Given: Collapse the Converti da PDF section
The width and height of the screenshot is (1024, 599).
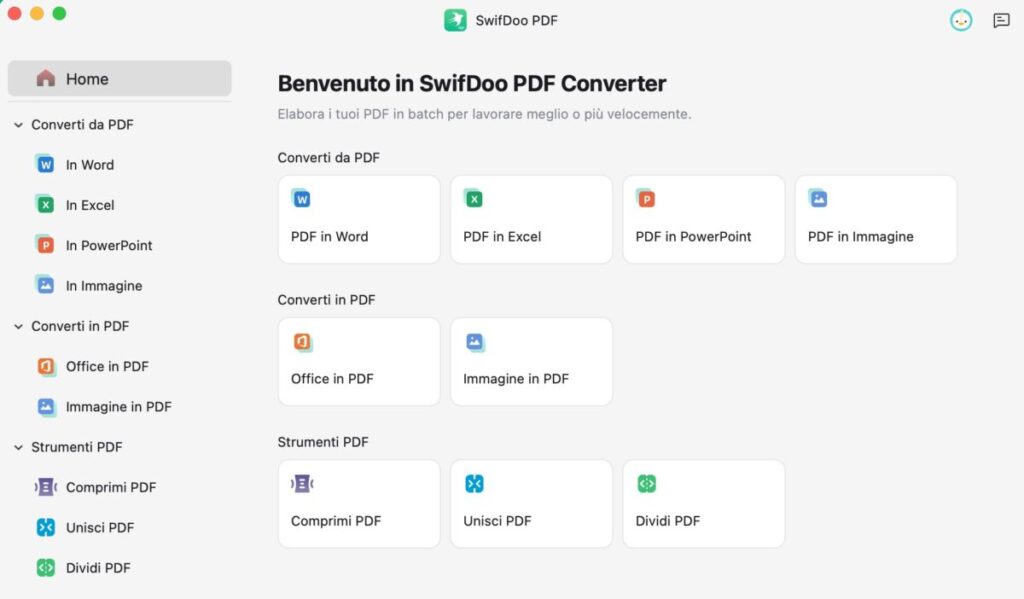Looking at the screenshot, I should 18,125.
